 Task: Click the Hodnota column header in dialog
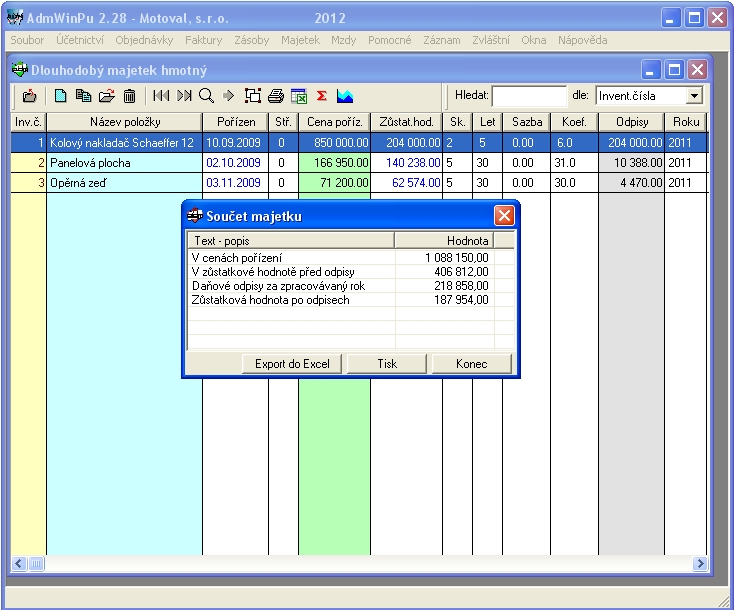point(445,241)
